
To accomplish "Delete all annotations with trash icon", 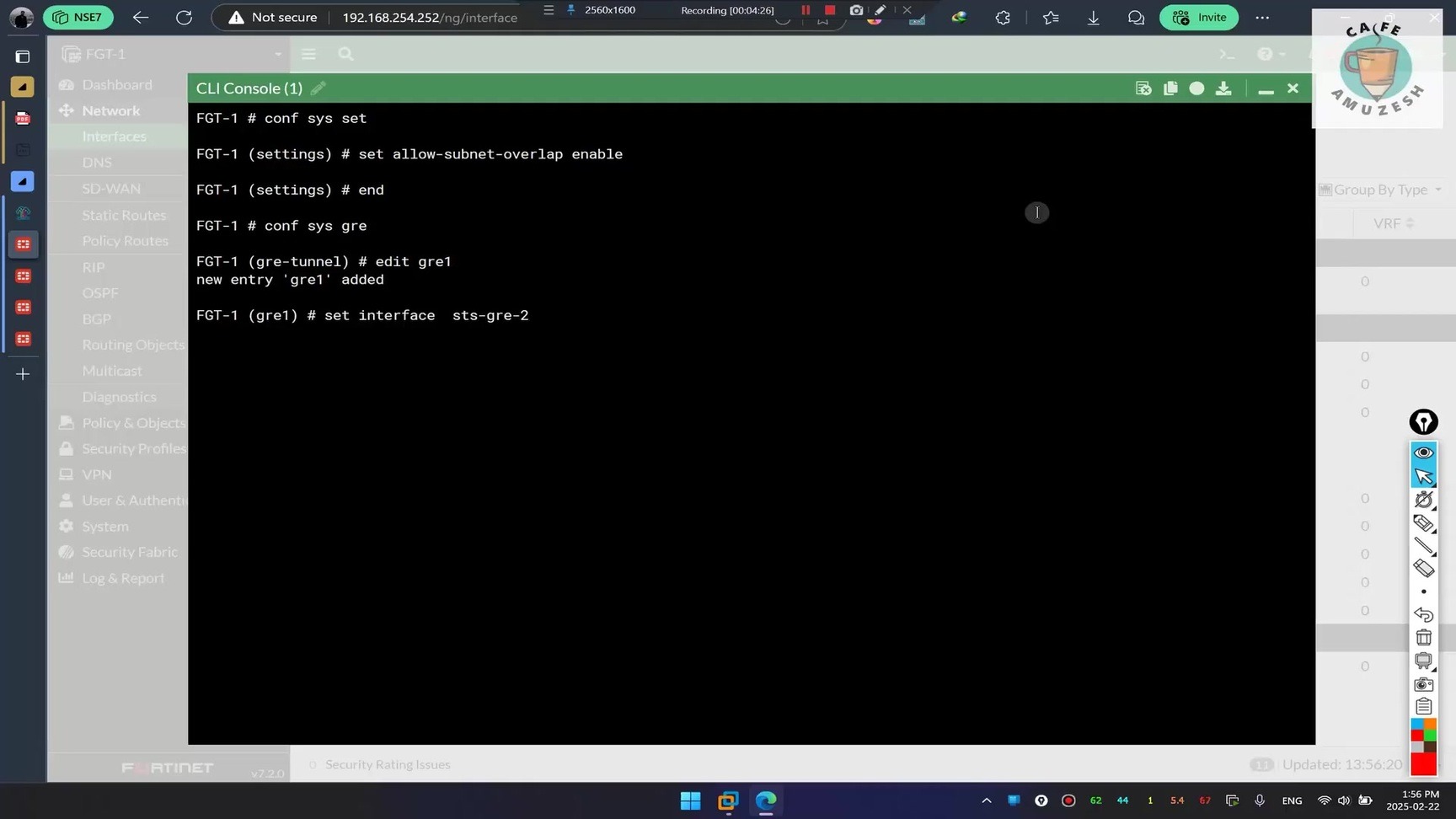I will click(x=1424, y=638).
